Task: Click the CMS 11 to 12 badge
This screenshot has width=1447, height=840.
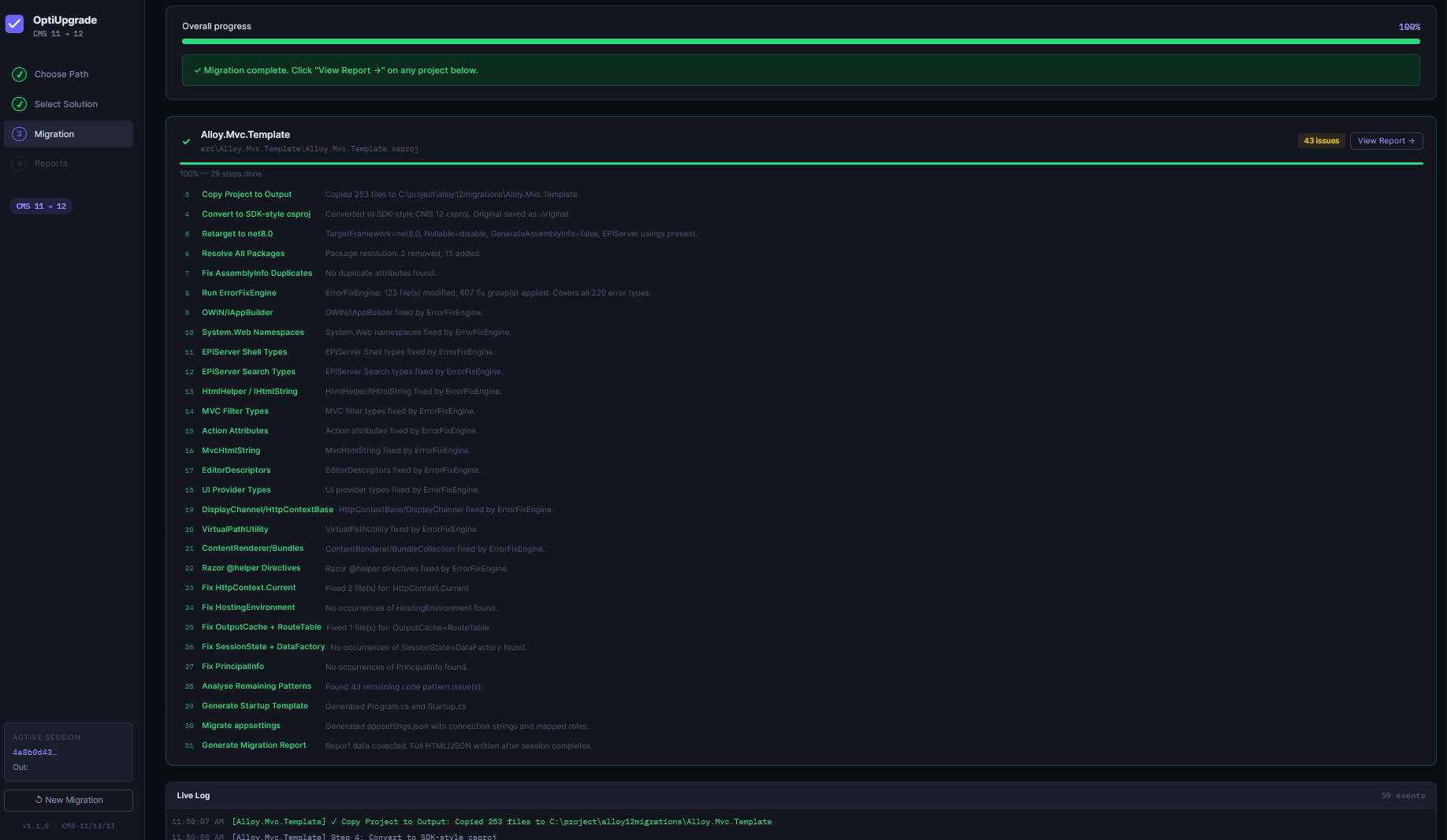Action: pyautogui.click(x=40, y=206)
